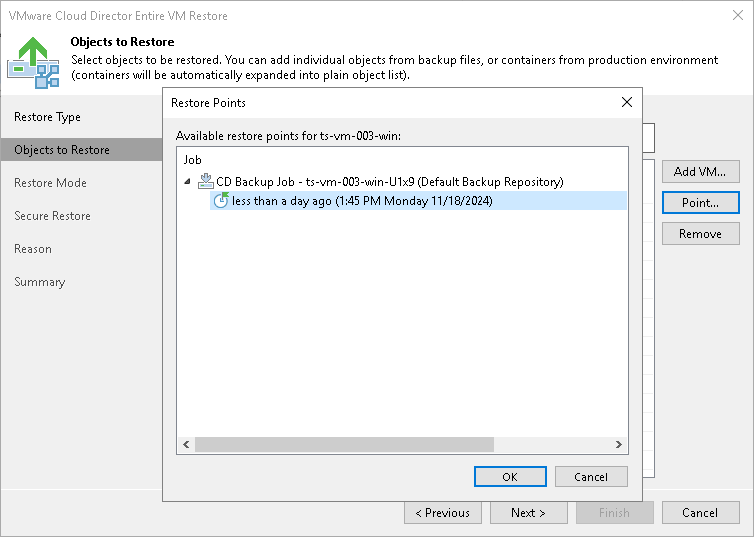Switch to Secure Restore step

point(52,216)
